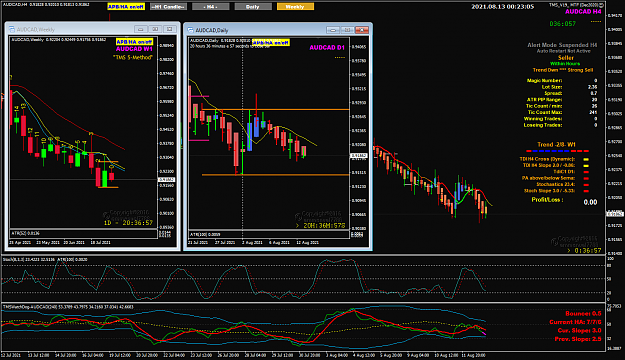Click 'Auto Restart Not Active' text

click(564, 51)
